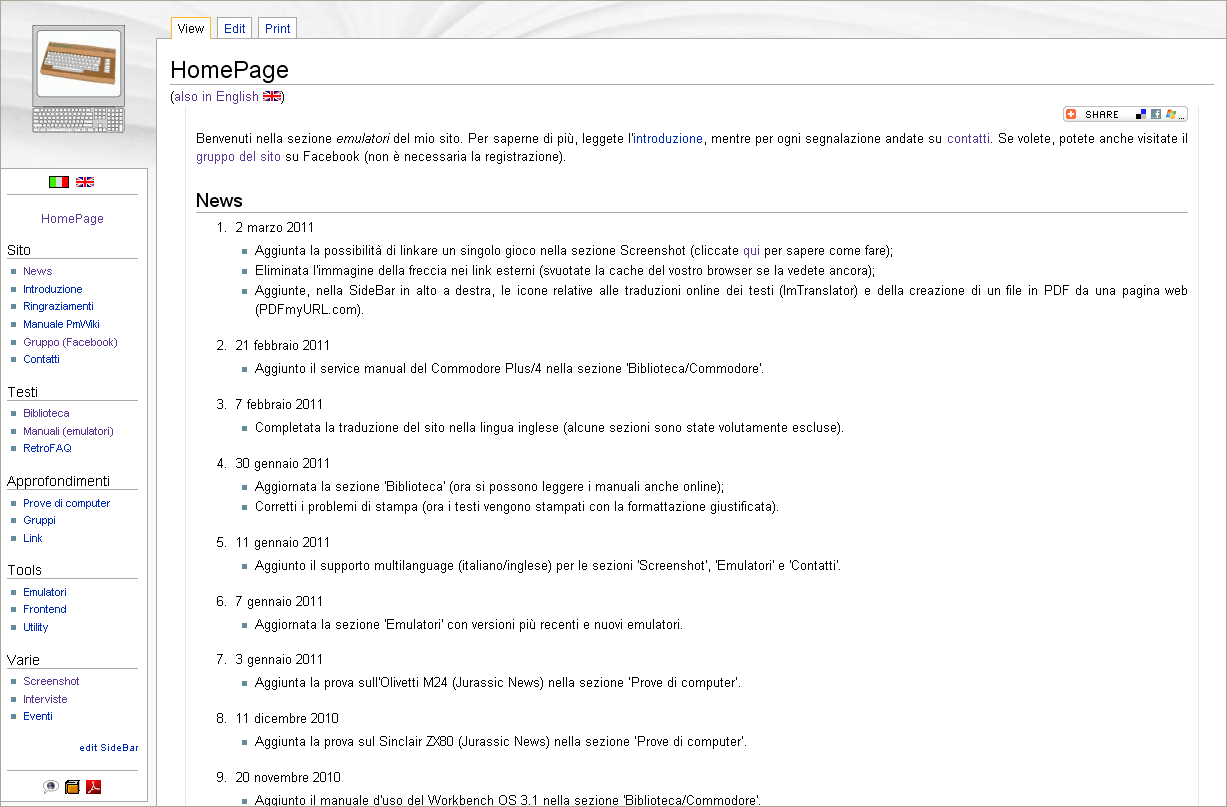
Task: Click the 'Approfondimenti' sidebar heading
Action: pos(58,481)
